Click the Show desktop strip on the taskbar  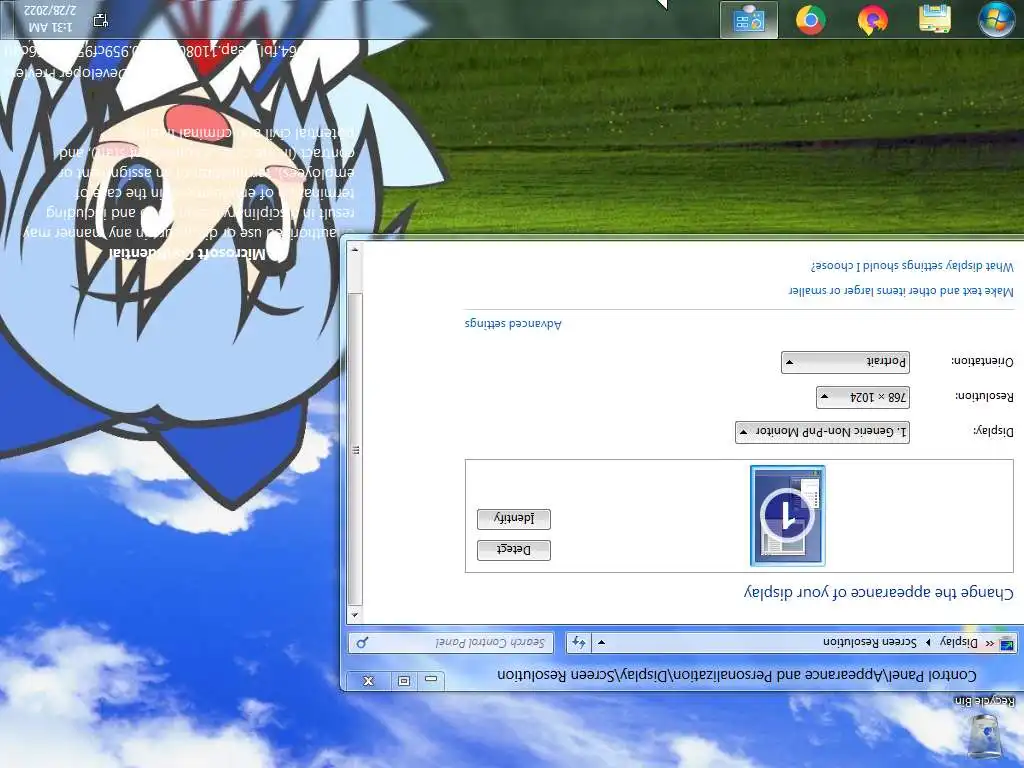coord(6,20)
